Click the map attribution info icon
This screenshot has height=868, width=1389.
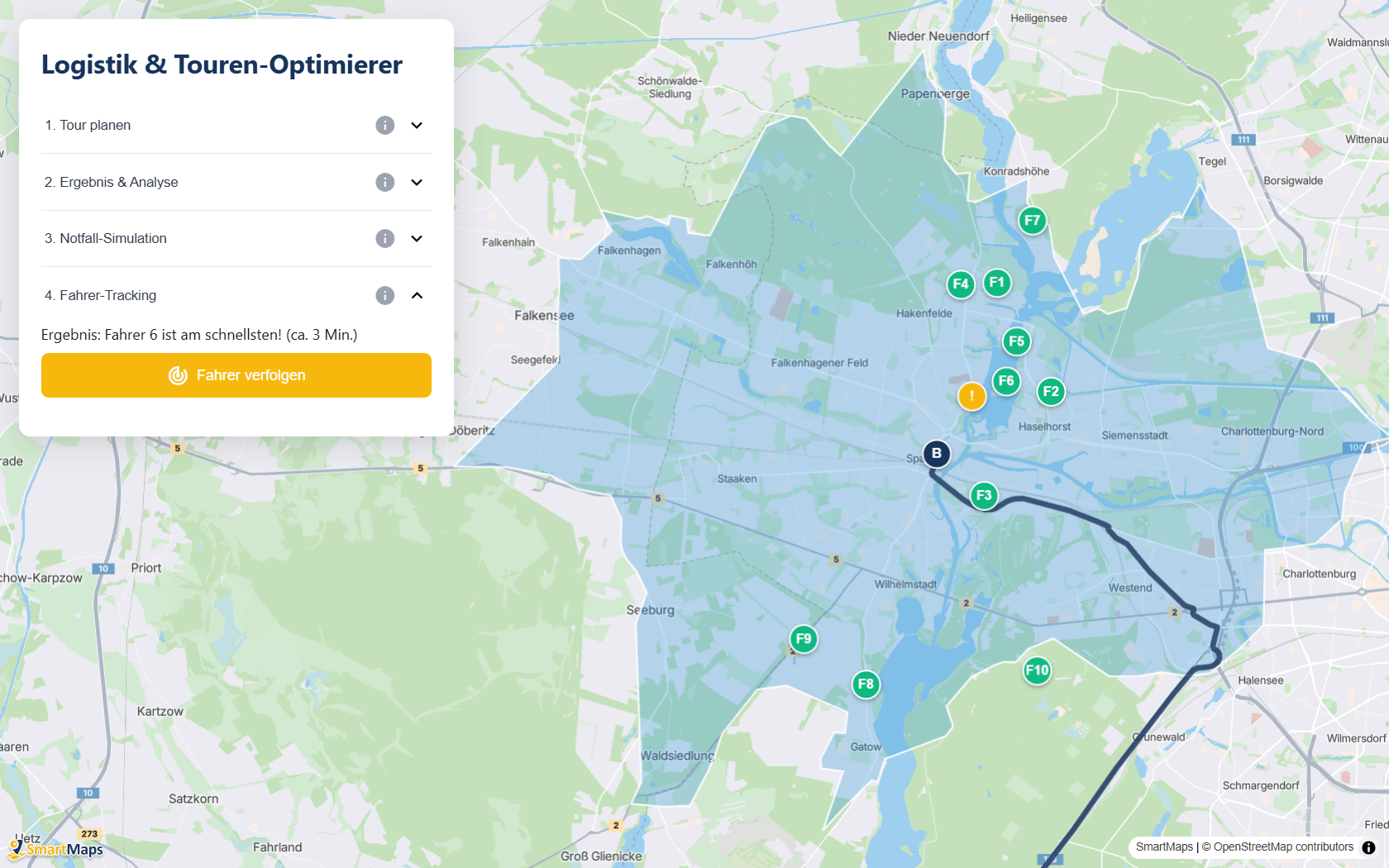1368,847
